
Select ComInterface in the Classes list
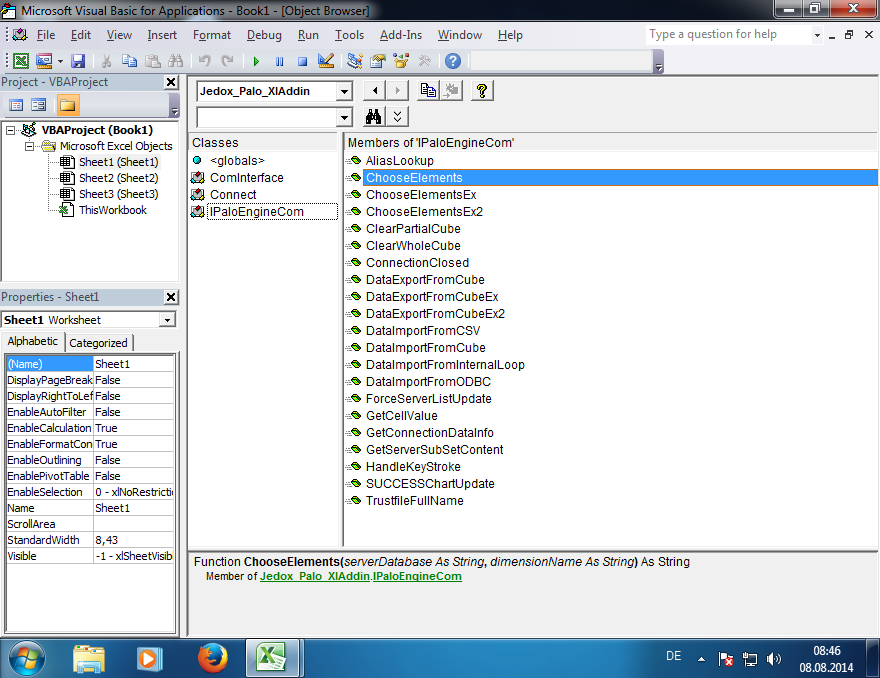(x=246, y=178)
